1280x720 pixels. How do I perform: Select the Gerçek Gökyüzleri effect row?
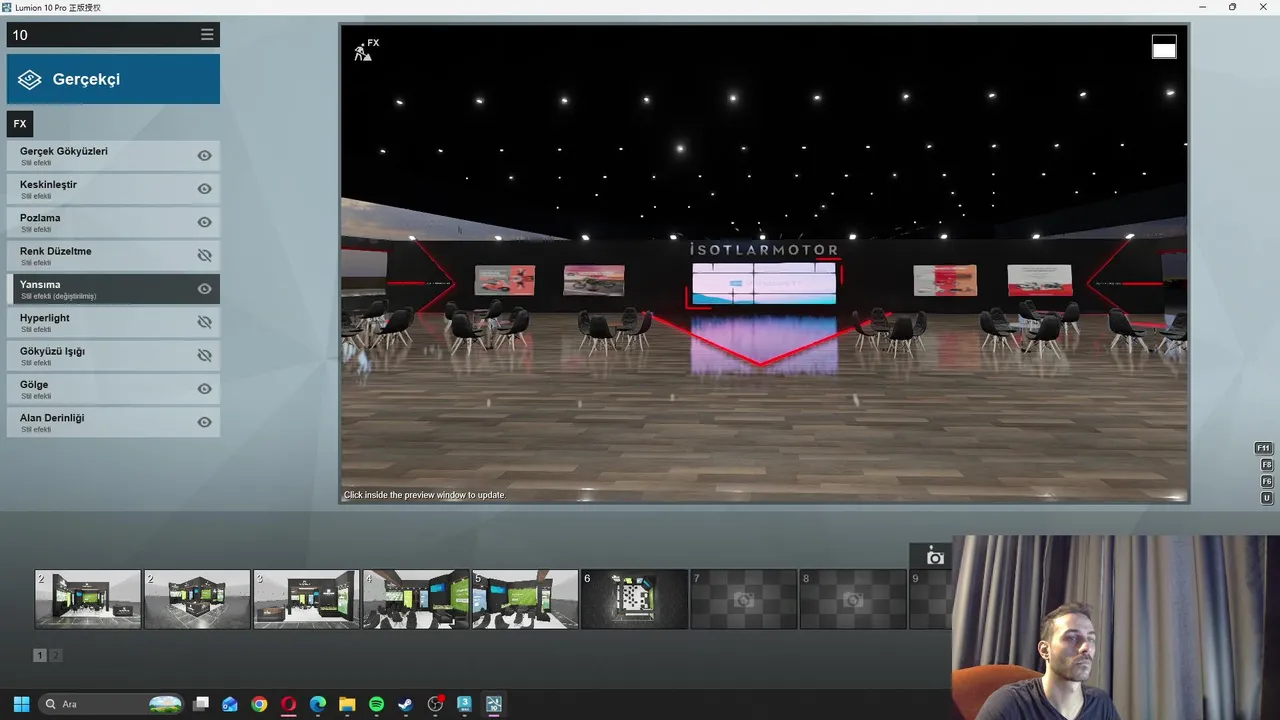pyautogui.click(x=113, y=156)
